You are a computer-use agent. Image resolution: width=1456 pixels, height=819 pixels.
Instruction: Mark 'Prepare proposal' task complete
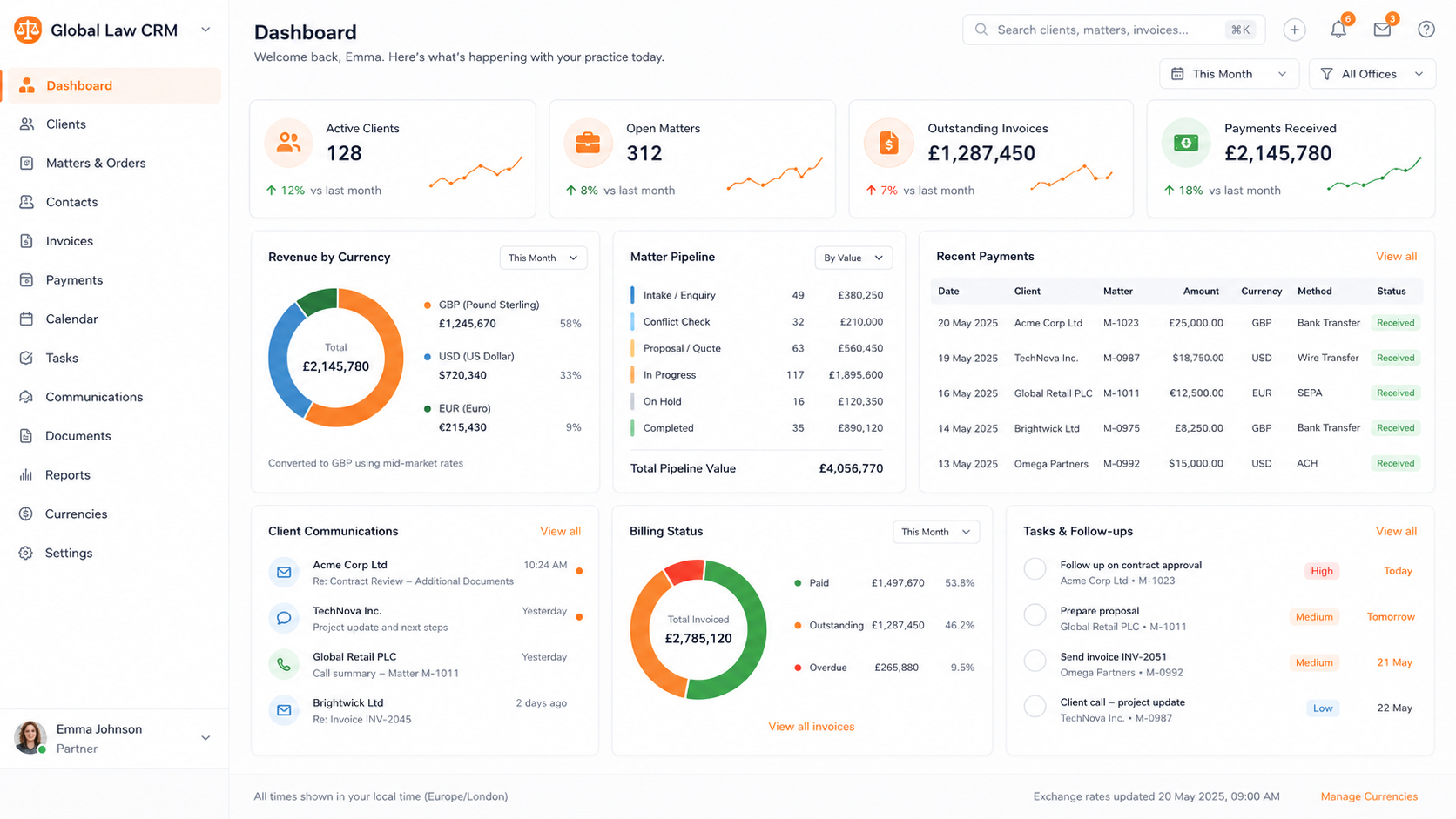[x=1035, y=615]
